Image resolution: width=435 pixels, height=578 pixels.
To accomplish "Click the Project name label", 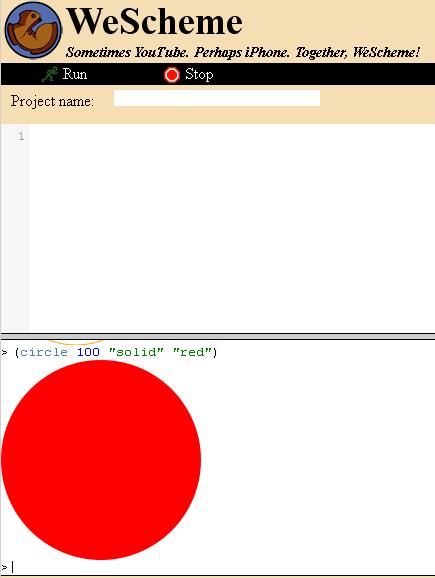I will pyautogui.click(x=52, y=101).
